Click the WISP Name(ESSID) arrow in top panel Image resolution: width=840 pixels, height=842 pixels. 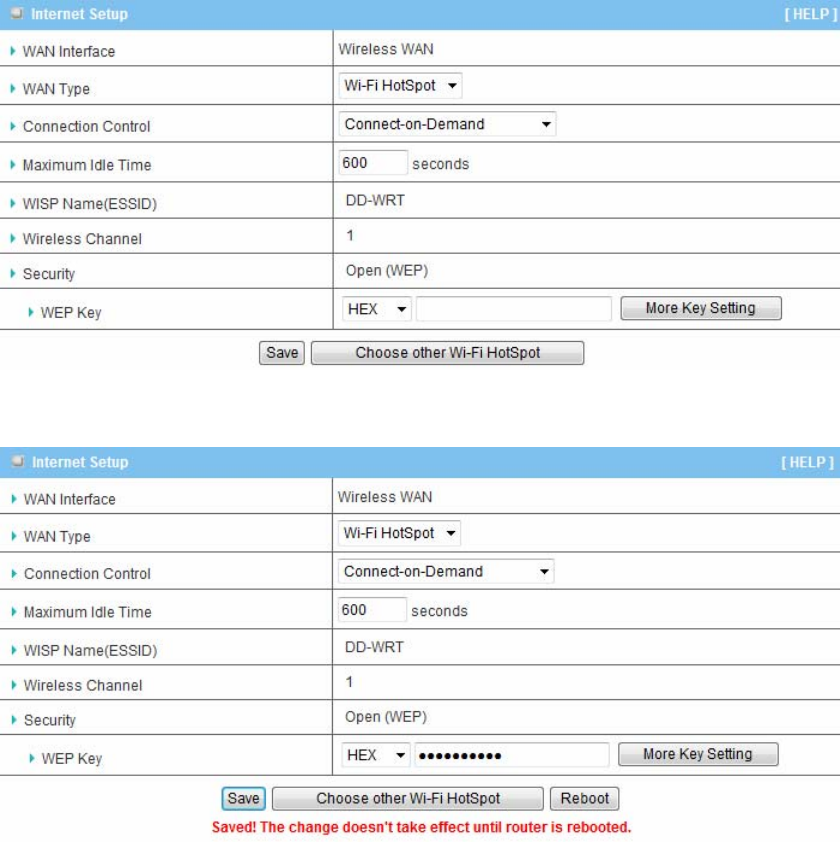tap(13, 204)
